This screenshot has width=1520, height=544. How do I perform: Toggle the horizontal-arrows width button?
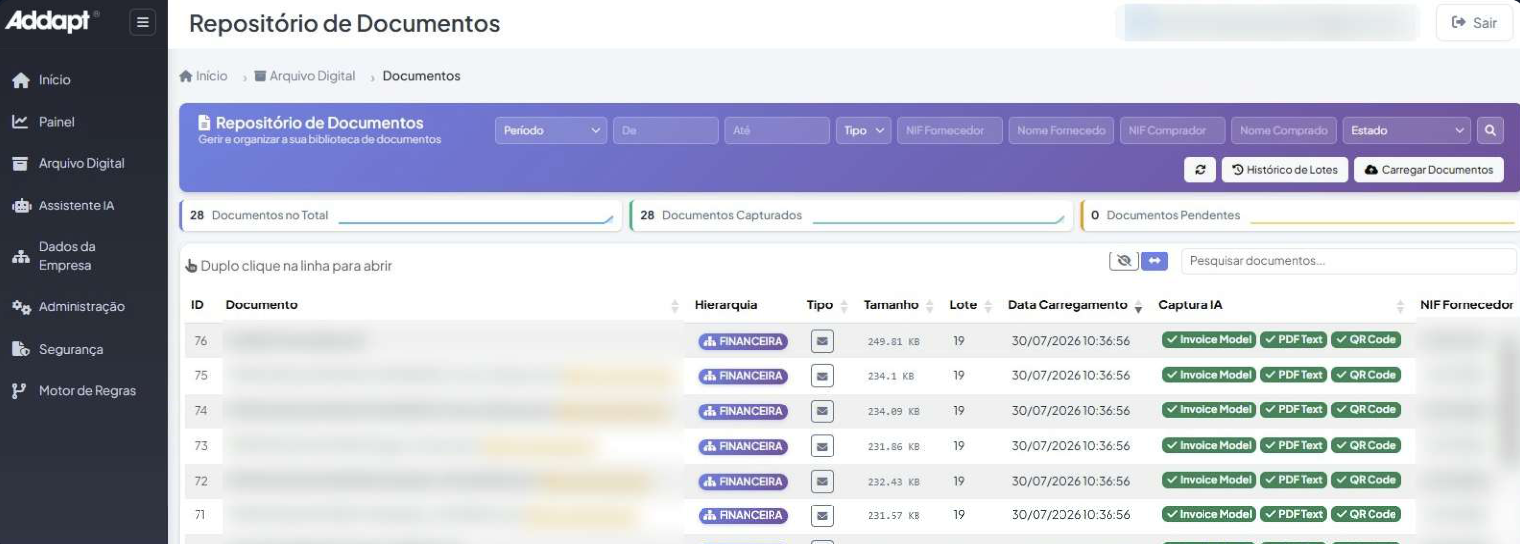pos(1154,261)
